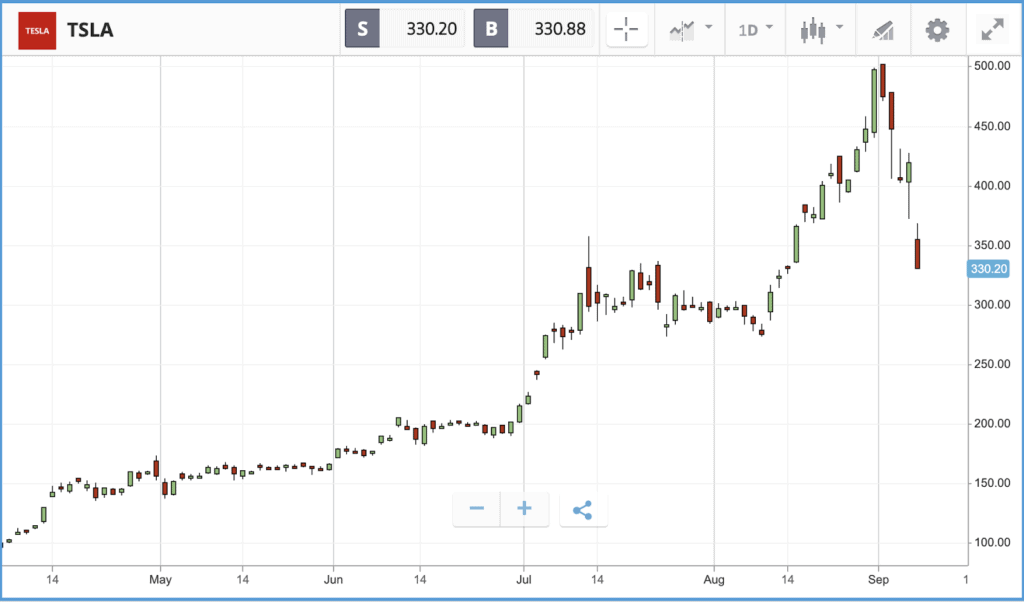Click the Sep date on time axis
This screenshot has width=1024, height=602.
(x=878, y=579)
